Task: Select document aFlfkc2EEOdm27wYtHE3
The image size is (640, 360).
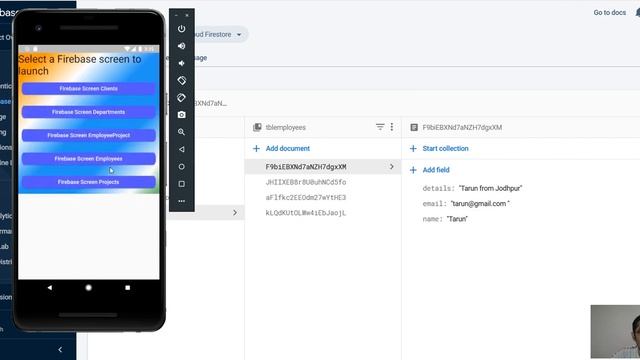Action: tap(306, 198)
